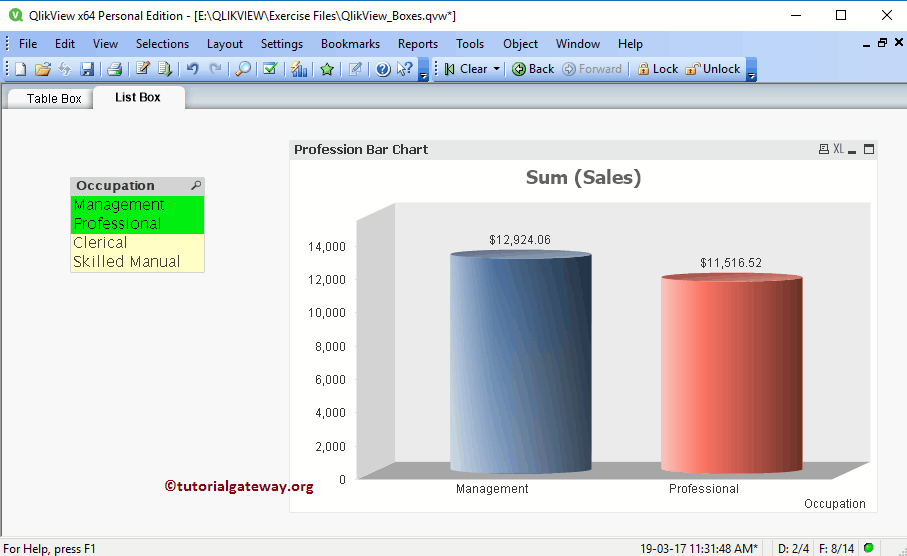Expand navigation toolbar overflow options
This screenshot has width=907, height=556.
coord(751,69)
